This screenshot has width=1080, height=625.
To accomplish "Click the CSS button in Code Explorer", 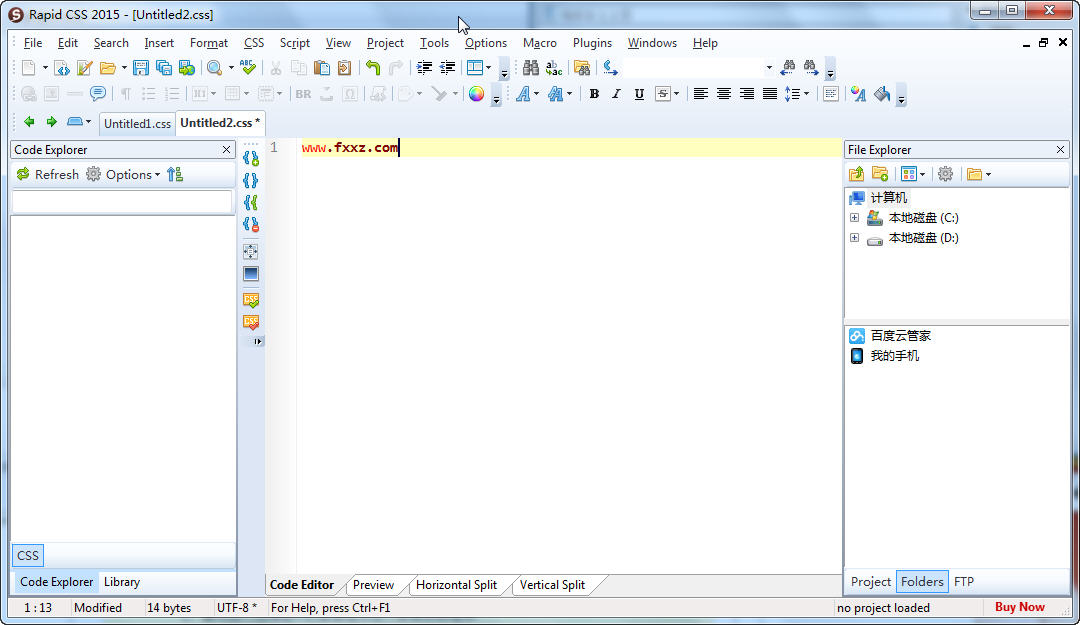I will tap(28, 555).
